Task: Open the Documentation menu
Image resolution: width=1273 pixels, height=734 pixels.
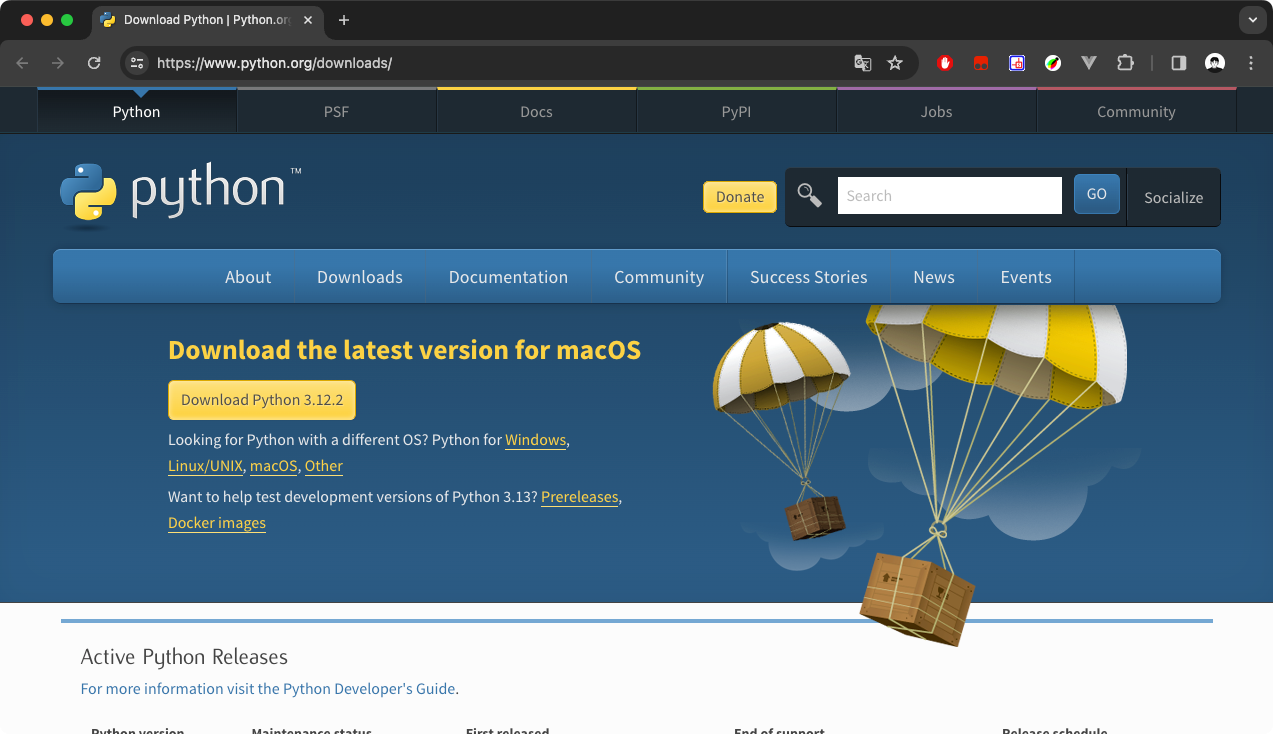Action: (508, 277)
